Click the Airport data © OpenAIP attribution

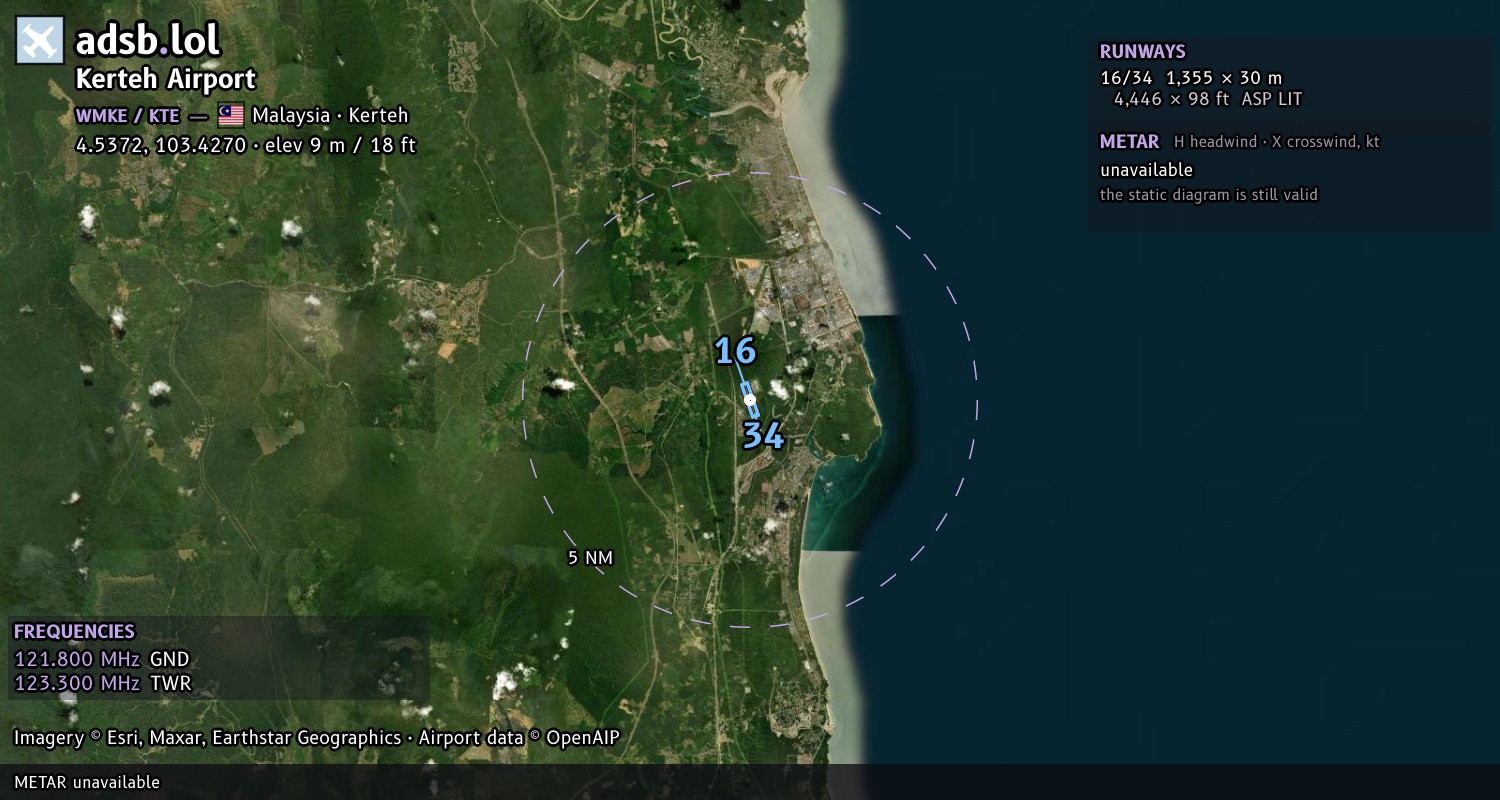pyautogui.click(x=519, y=738)
